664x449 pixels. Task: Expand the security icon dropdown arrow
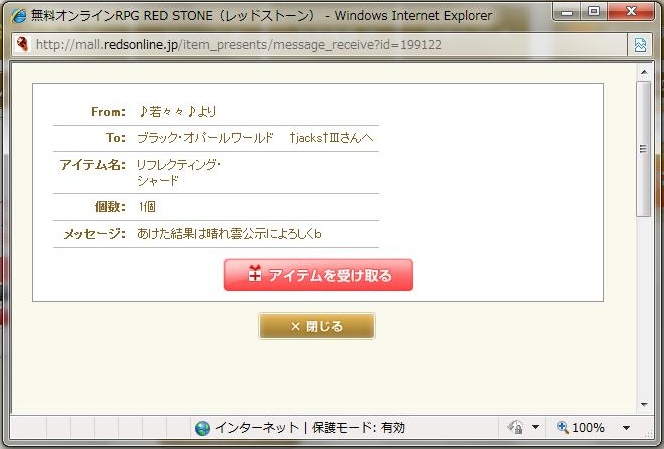pos(536,428)
